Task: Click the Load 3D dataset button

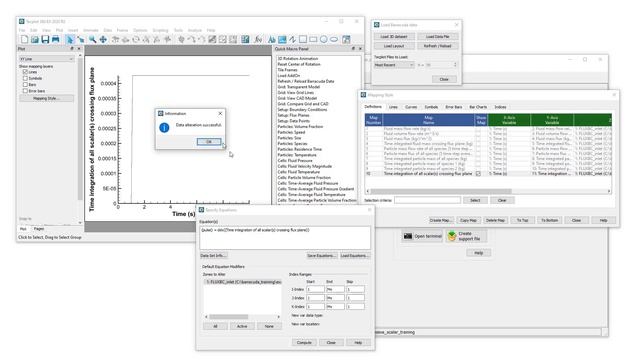Action: [394, 37]
